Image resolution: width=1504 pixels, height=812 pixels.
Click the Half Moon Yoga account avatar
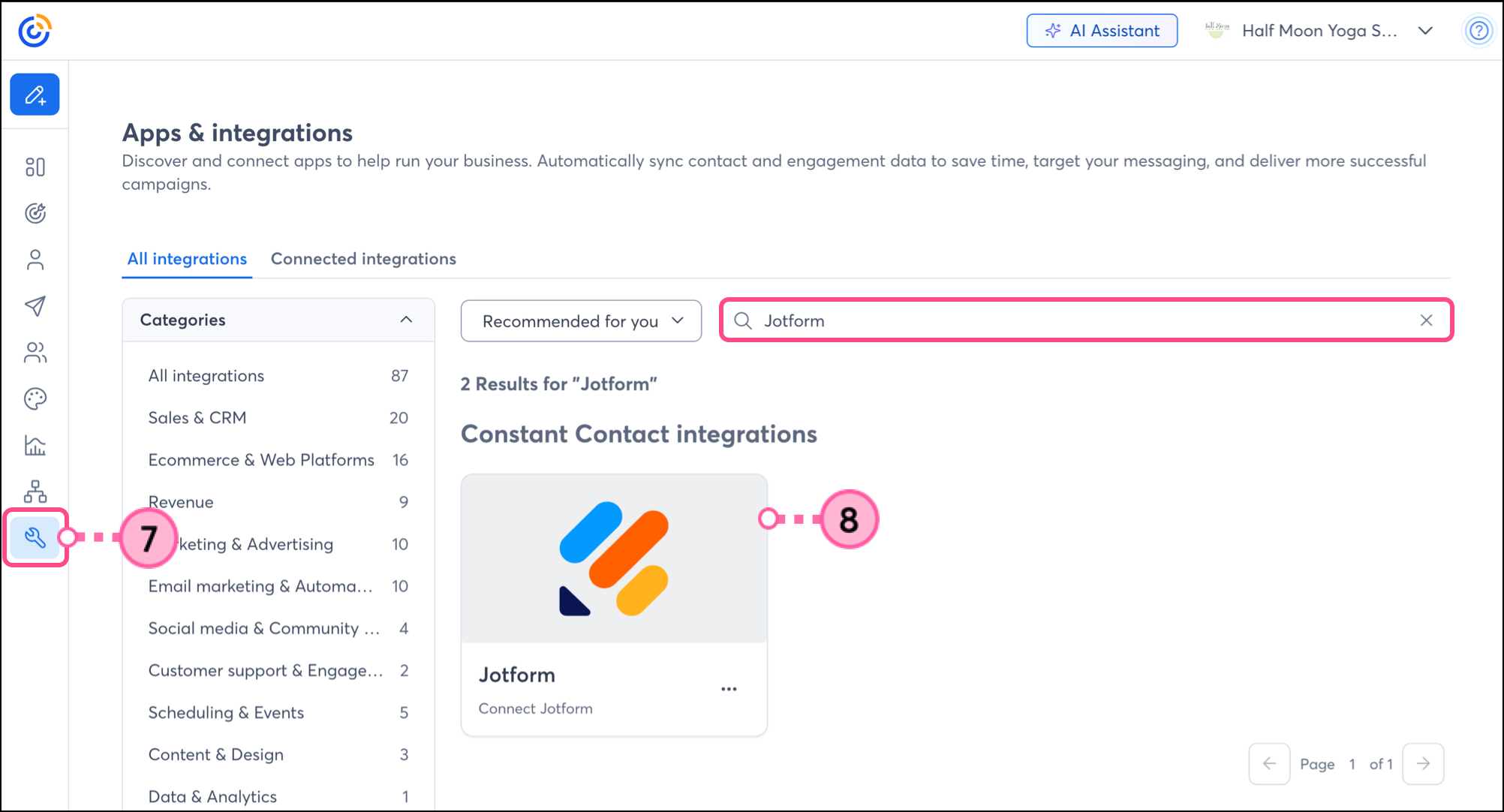1217,31
